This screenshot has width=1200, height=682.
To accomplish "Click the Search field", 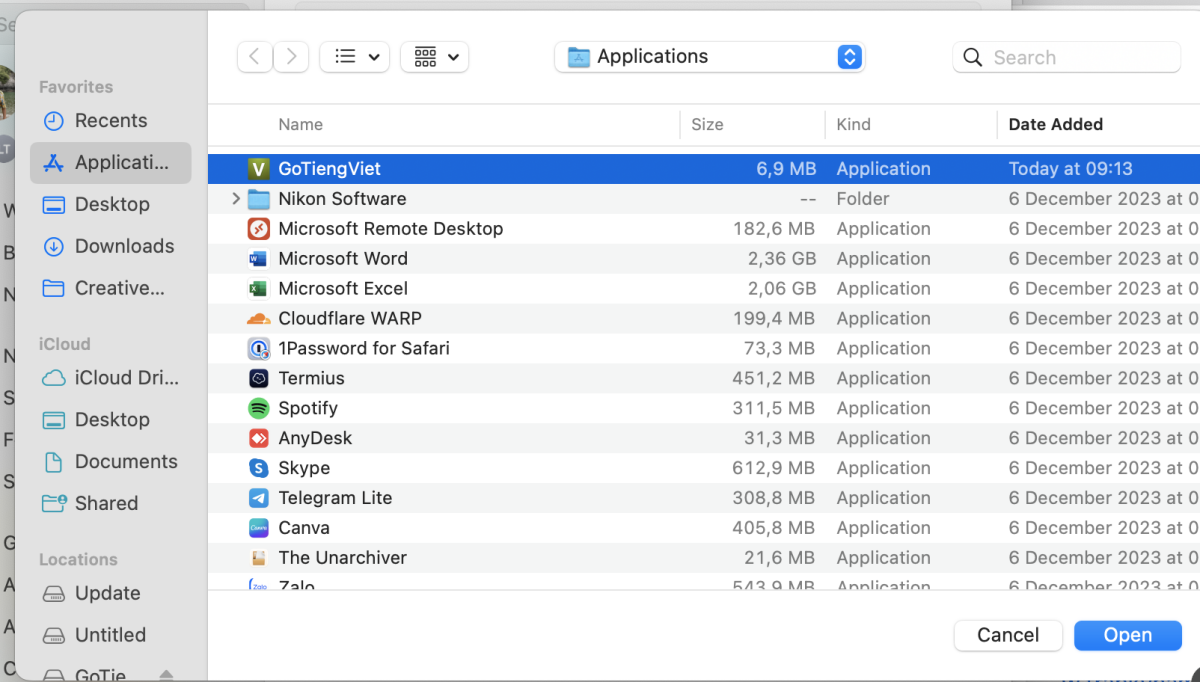I will [1080, 57].
